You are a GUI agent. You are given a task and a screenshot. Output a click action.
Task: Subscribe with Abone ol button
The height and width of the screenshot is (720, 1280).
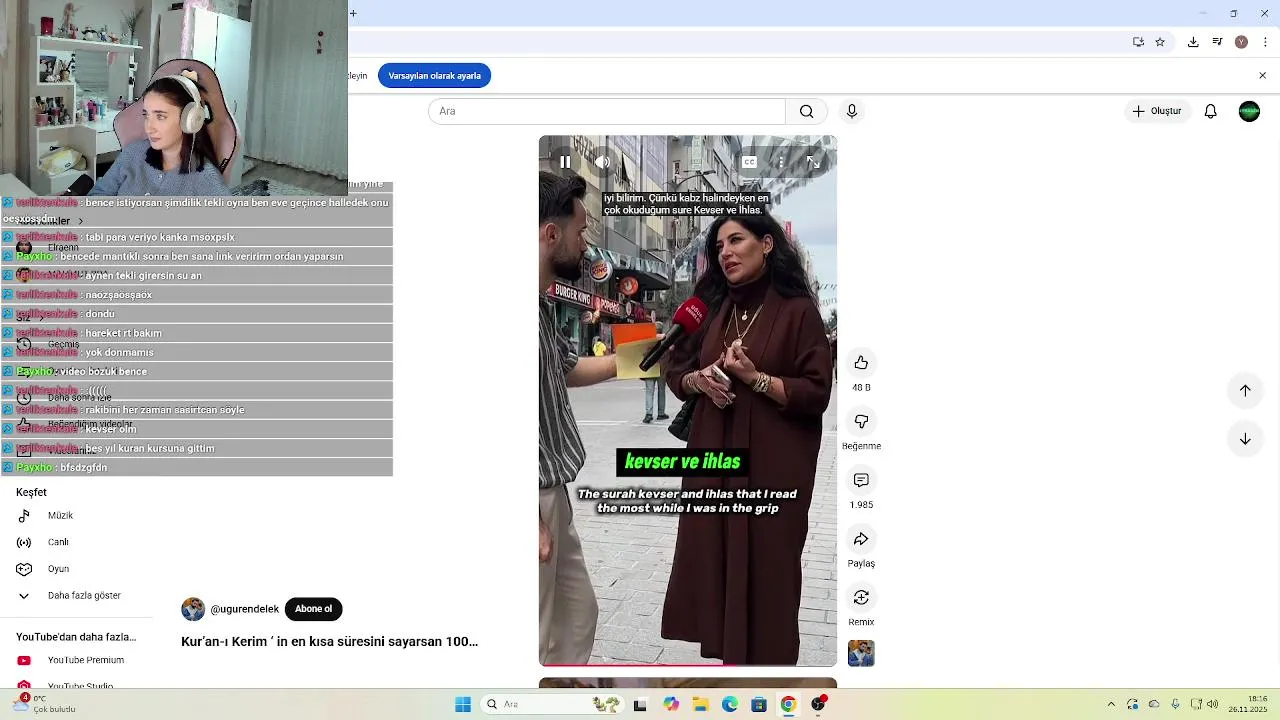pyautogui.click(x=313, y=609)
